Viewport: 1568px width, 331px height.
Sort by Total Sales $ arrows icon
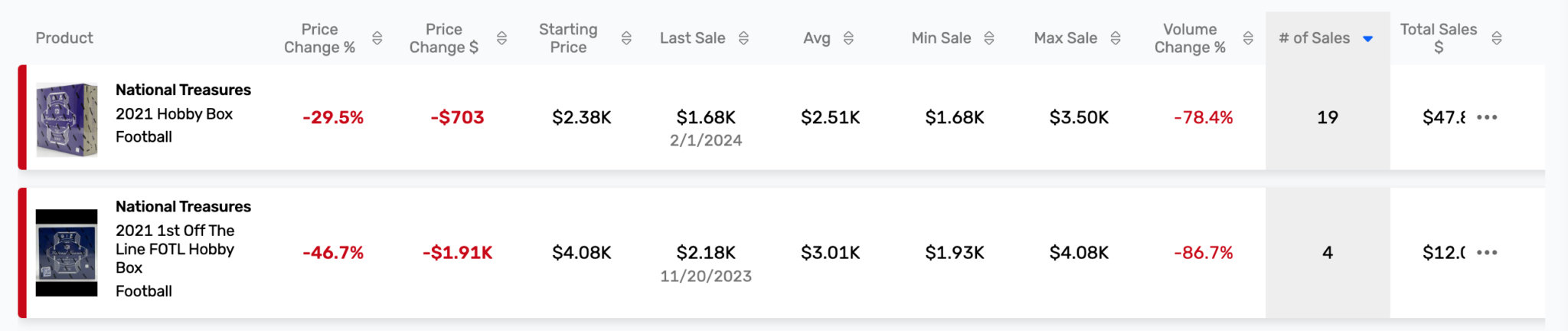click(1497, 38)
